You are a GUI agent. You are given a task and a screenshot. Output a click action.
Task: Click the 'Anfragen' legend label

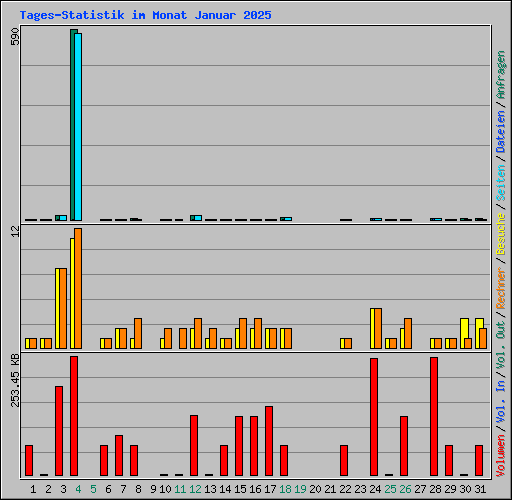point(500,75)
